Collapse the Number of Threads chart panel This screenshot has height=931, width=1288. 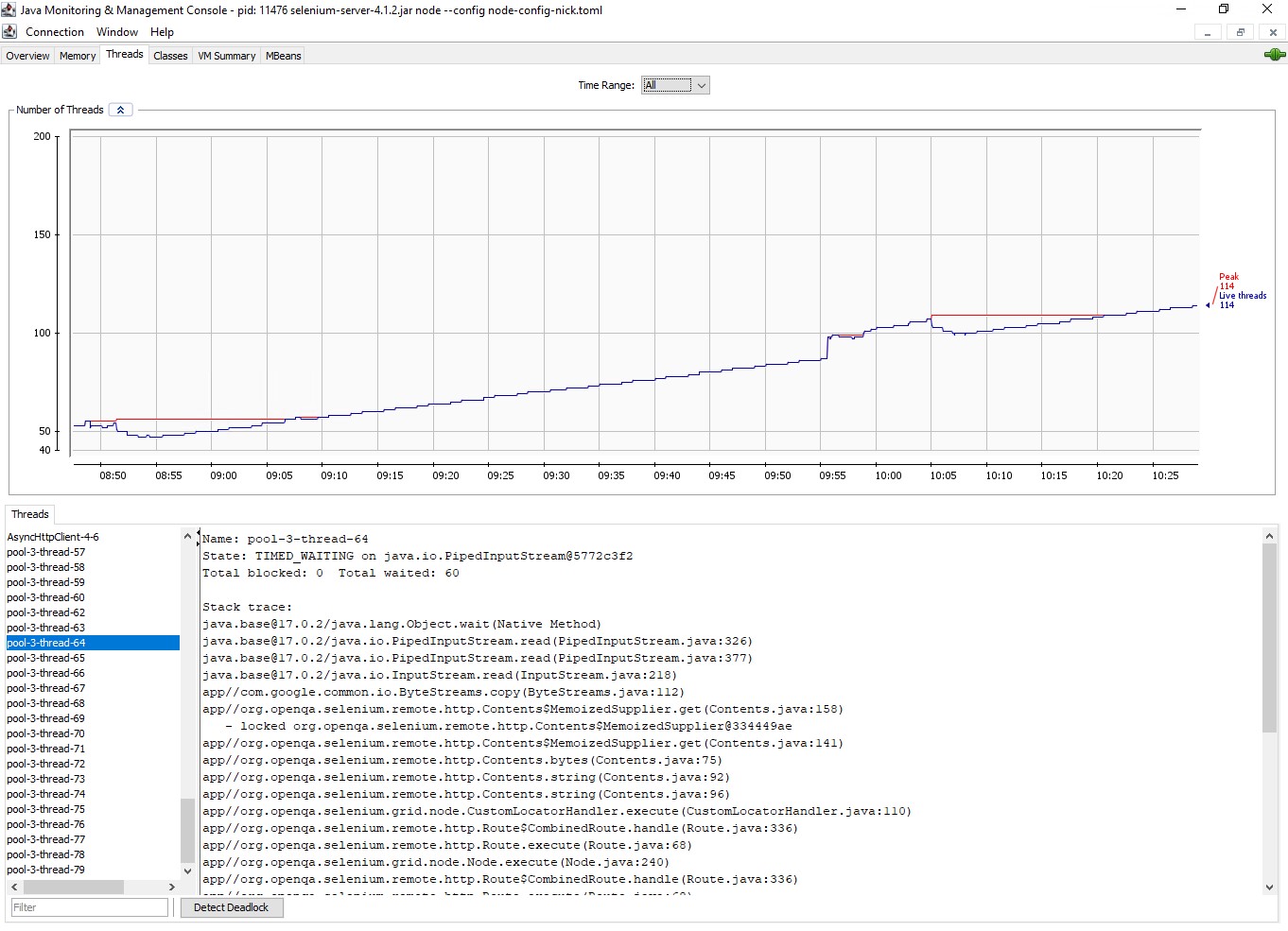point(120,109)
